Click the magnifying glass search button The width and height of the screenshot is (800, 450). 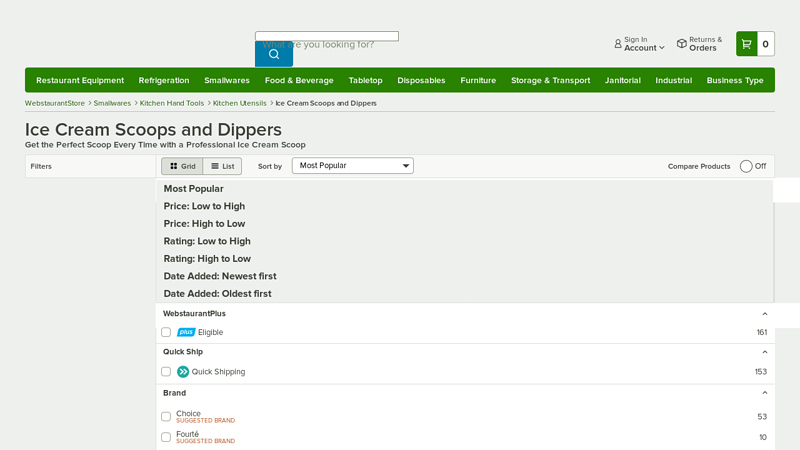coord(274,54)
